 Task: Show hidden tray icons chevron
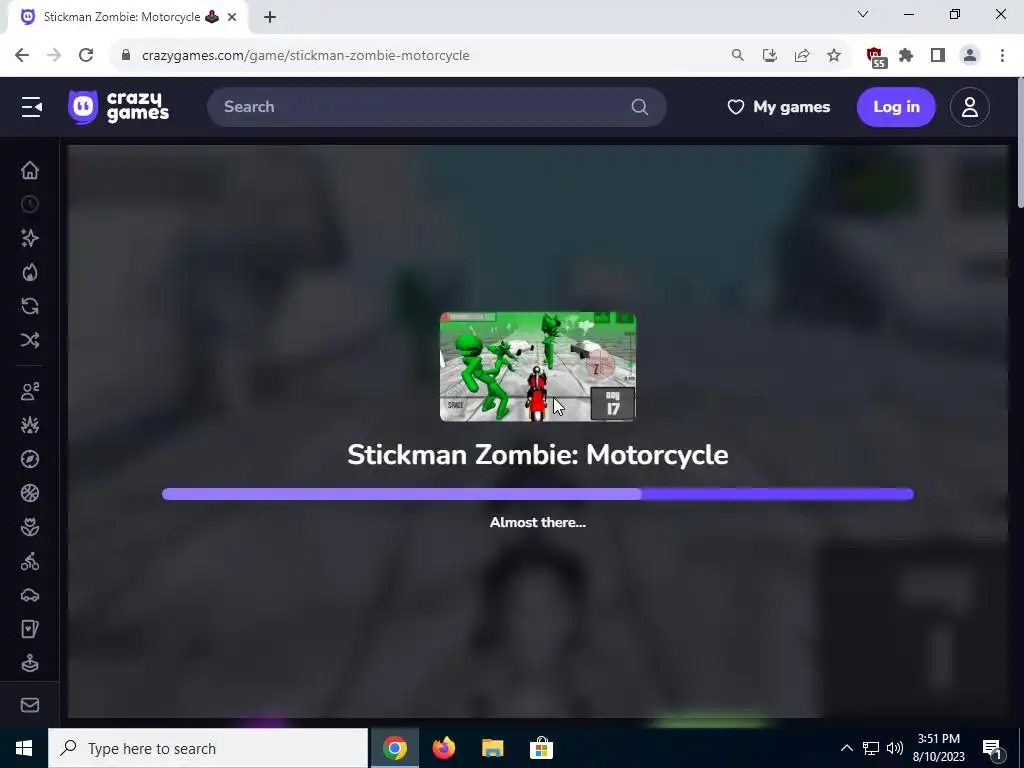coord(846,748)
